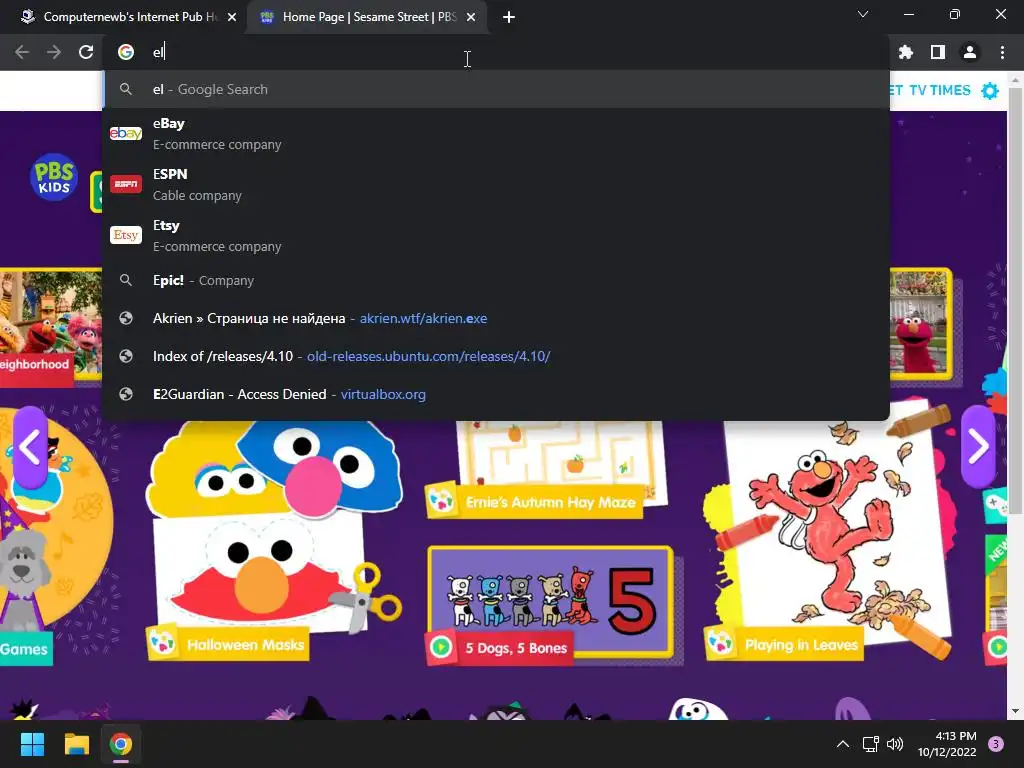Open the akrien.wtf/akrien.exe suggestion

click(496, 318)
